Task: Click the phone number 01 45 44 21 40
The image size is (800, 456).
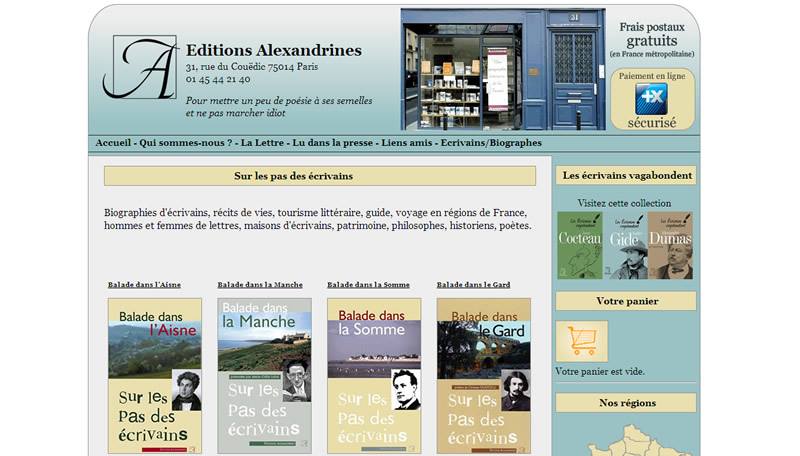Action: (218, 79)
